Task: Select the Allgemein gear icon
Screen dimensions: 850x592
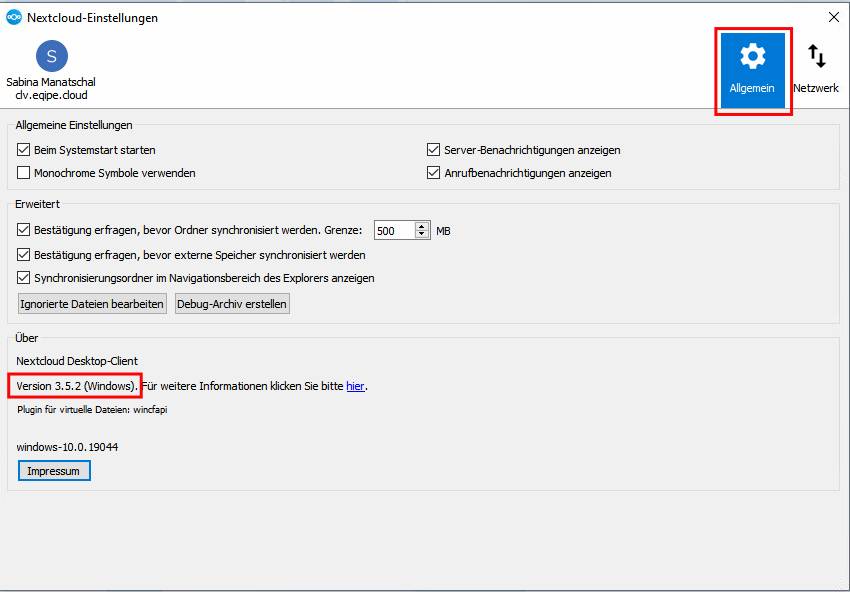Action: 752,57
